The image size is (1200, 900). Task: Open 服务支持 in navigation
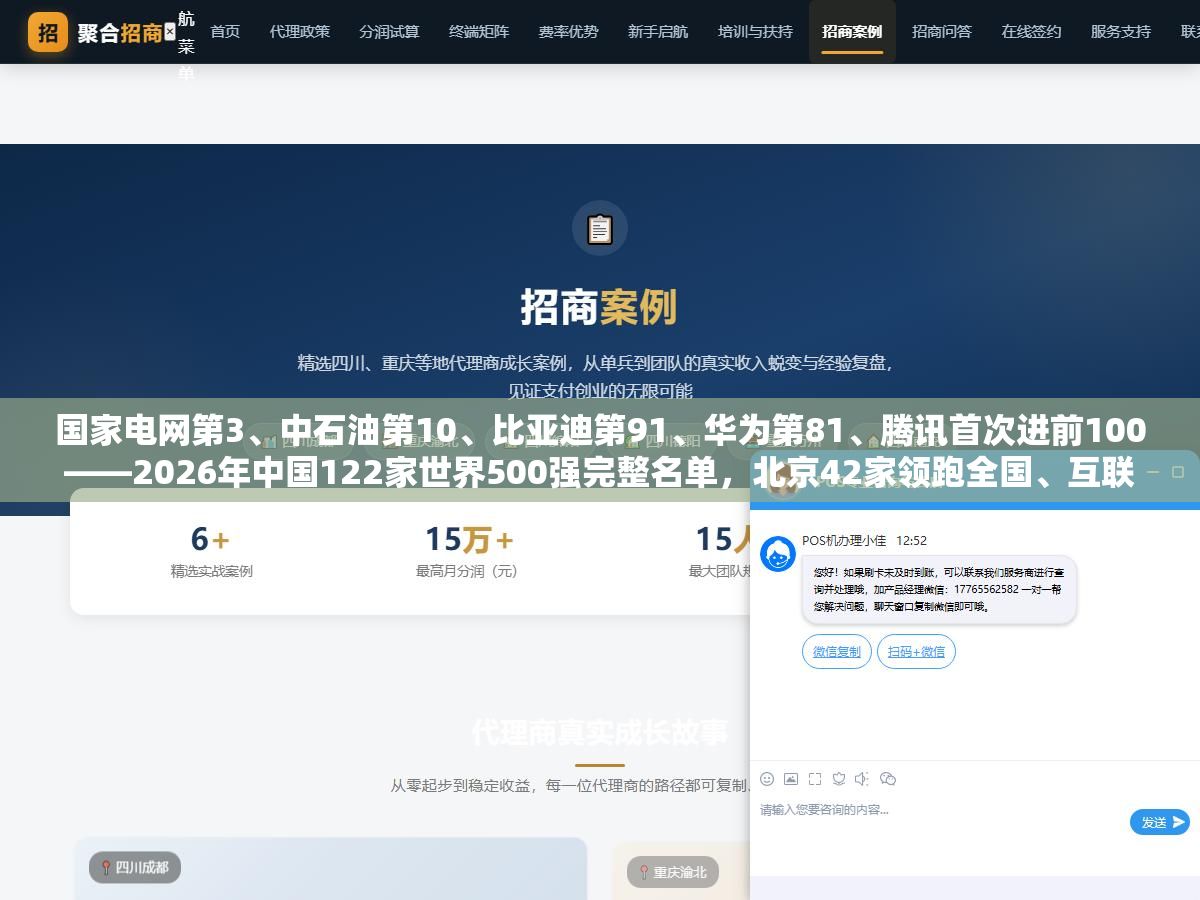(x=1121, y=32)
